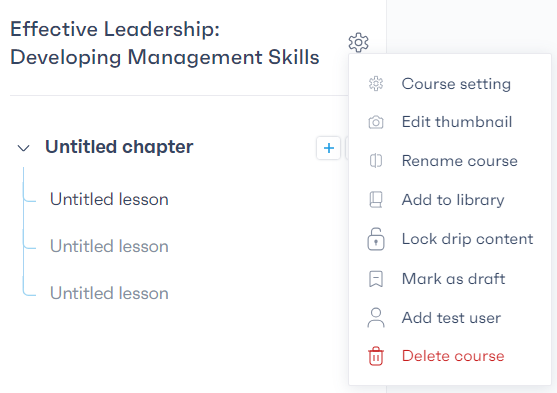Choose Delete course in red

click(x=453, y=356)
